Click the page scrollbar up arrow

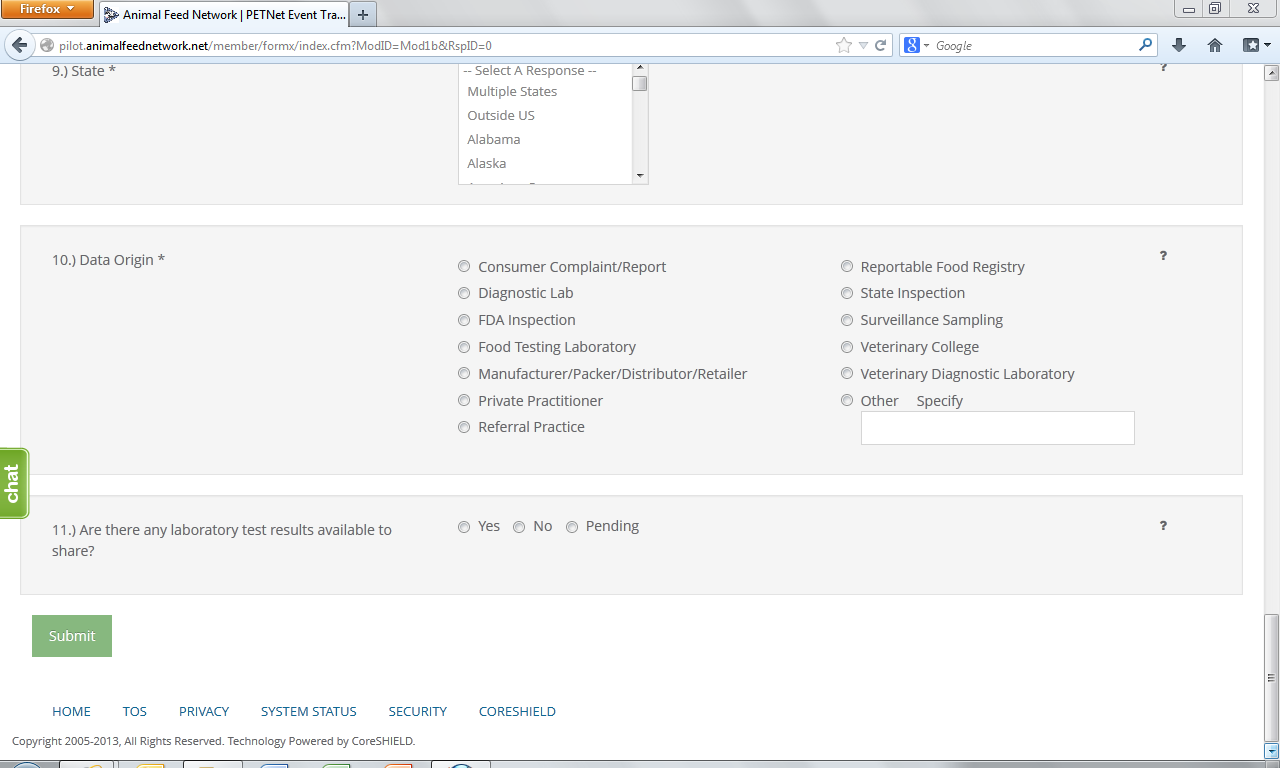[1272, 73]
